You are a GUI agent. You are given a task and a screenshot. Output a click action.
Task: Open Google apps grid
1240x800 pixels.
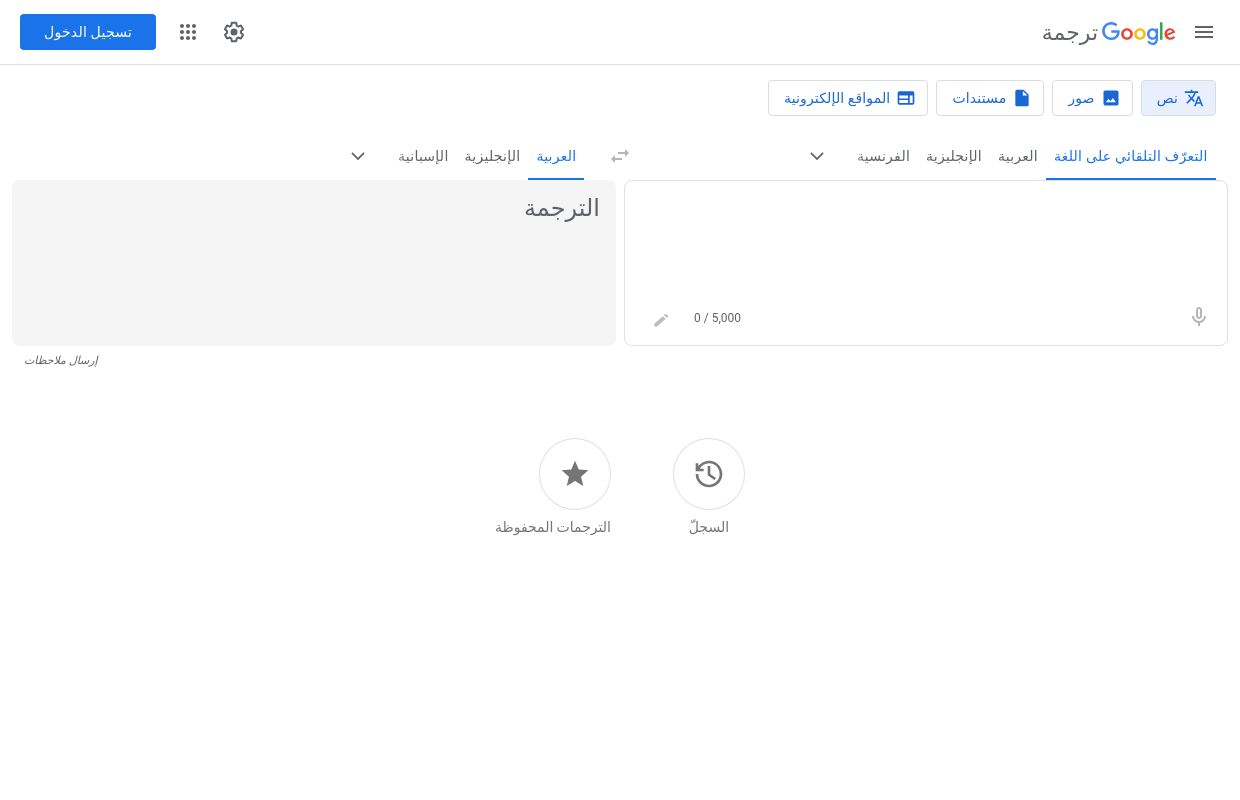(x=188, y=32)
